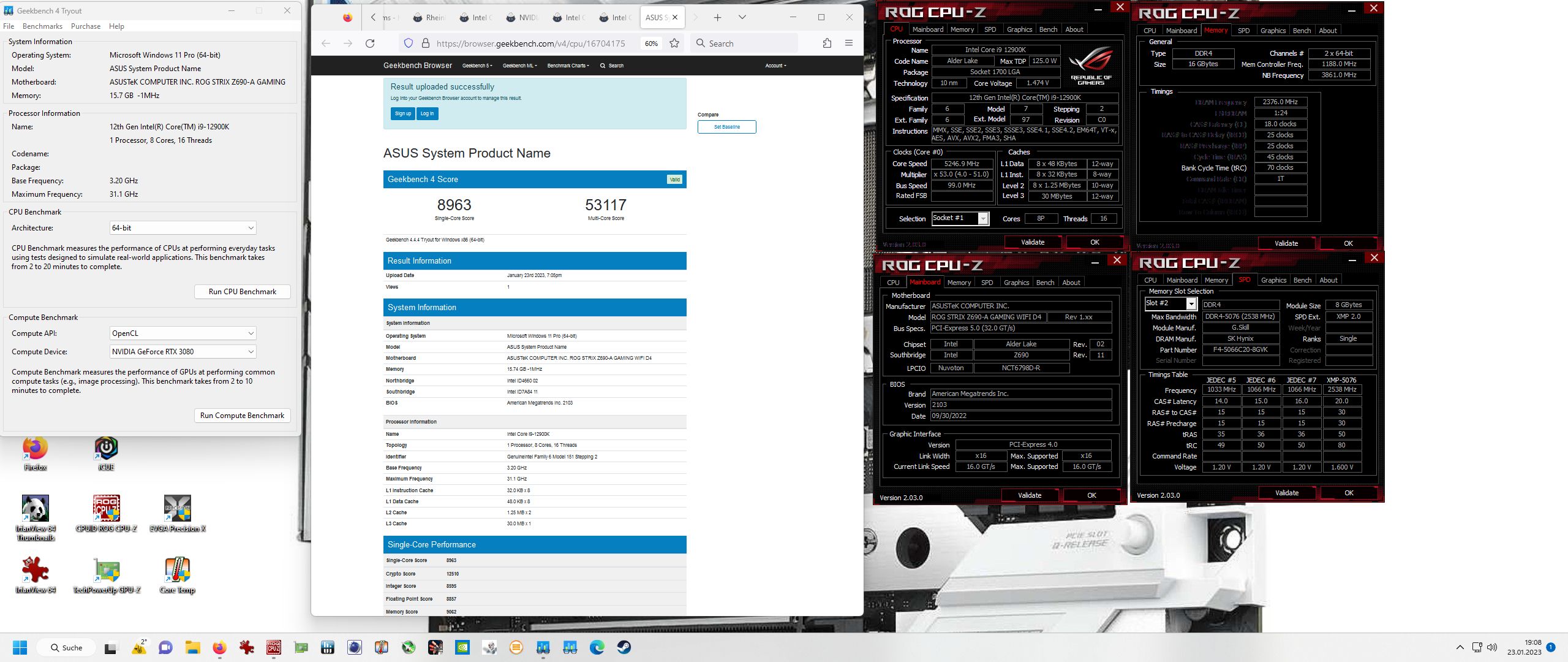1568x662 pixels.
Task: Switch to the Rhein browser tab
Action: pyautogui.click(x=429, y=17)
